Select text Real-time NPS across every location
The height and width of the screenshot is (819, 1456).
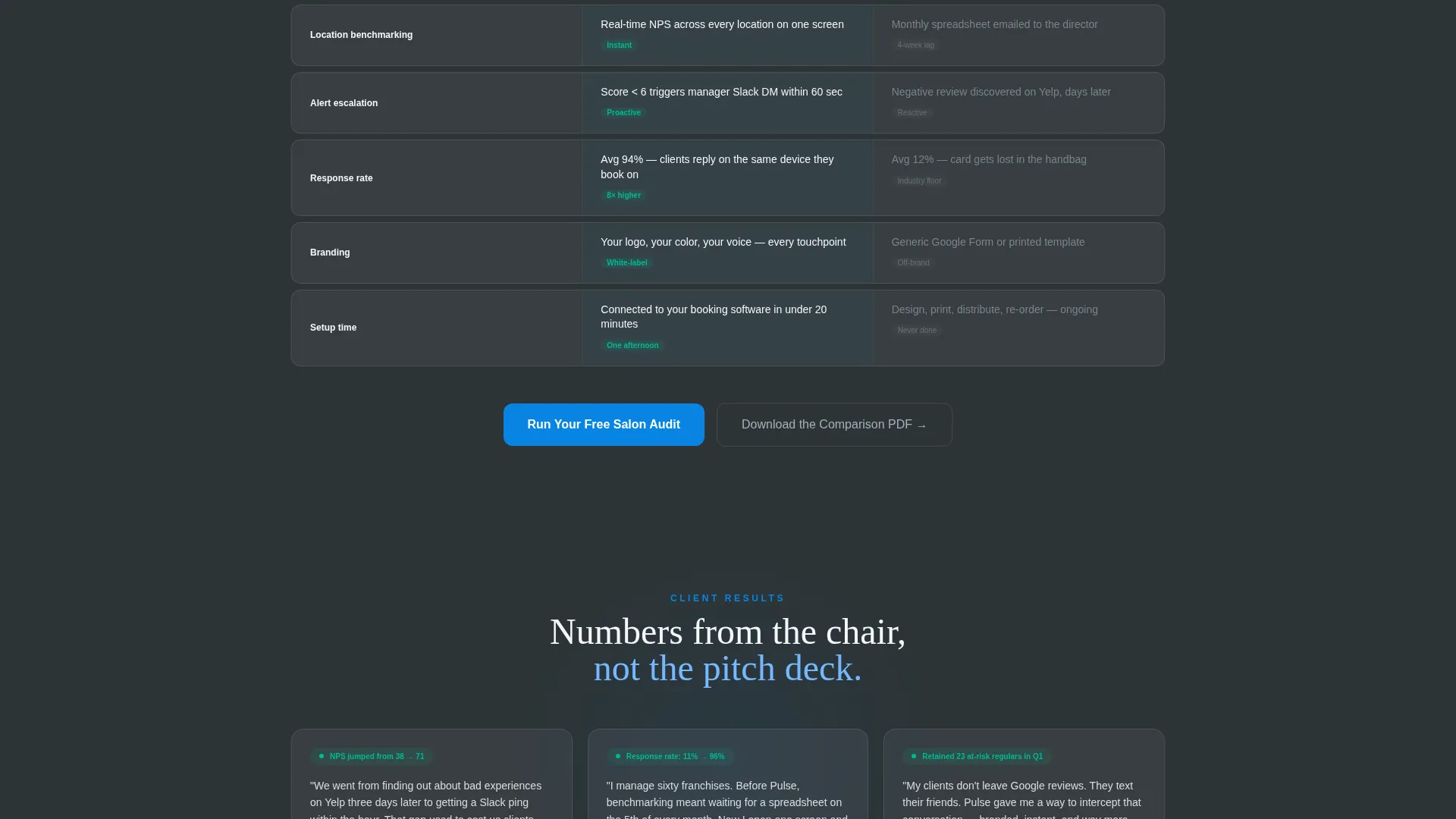point(722,24)
